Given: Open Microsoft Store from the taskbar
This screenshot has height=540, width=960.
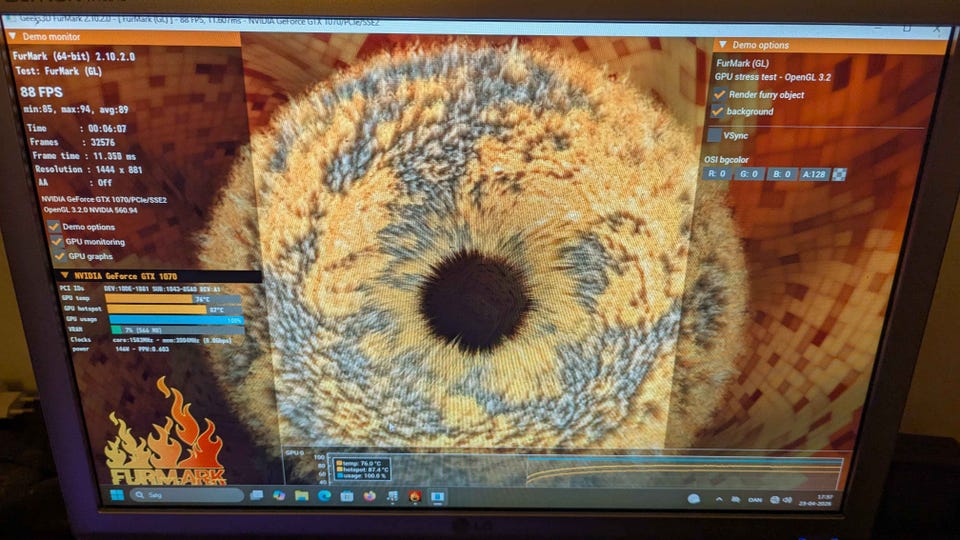Looking at the screenshot, I should pos(347,496).
